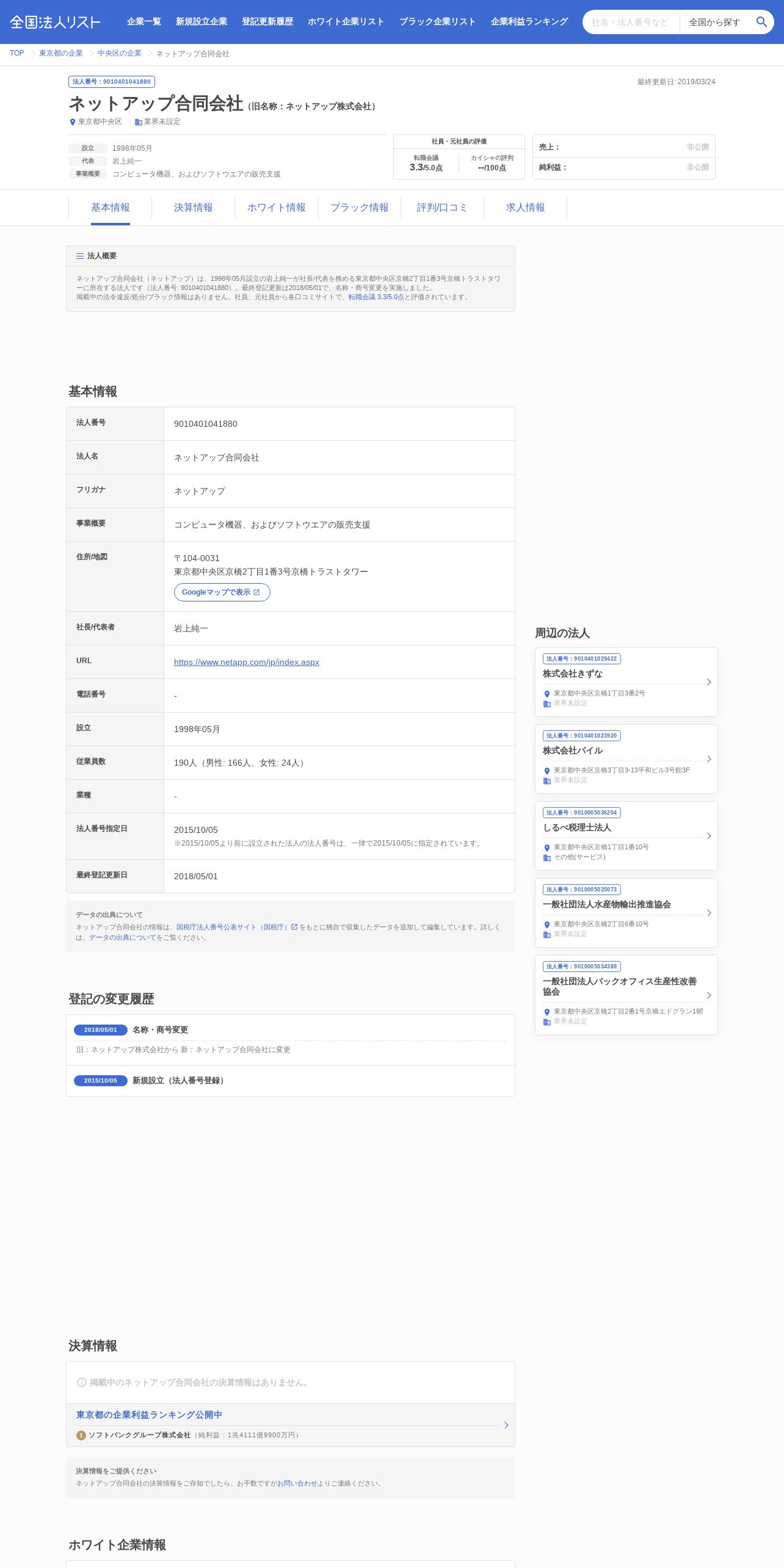This screenshot has height=1568, width=784.
Task: Click external link icon after 国税庁法人番号公表サイト
Action: pyautogui.click(x=294, y=927)
